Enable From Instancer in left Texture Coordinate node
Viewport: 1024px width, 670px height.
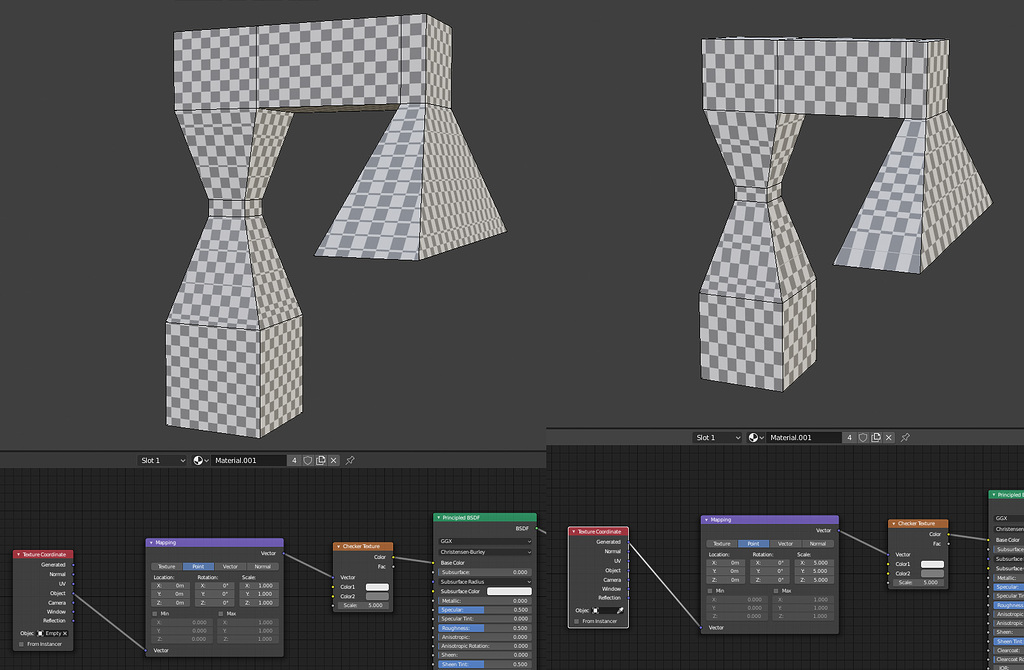click(x=22, y=644)
